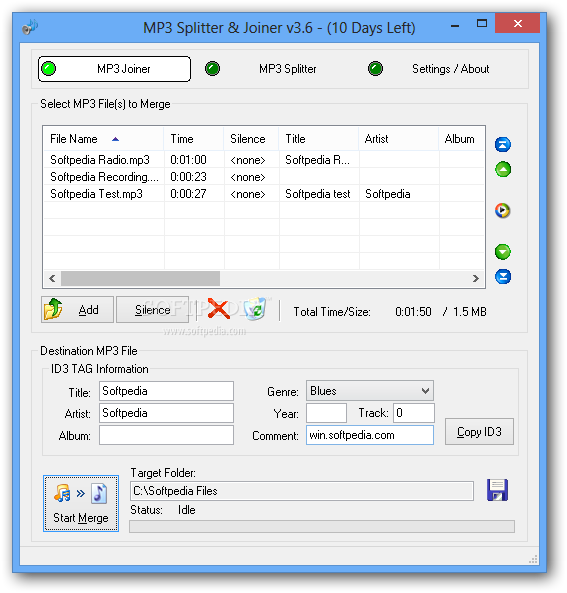
Task: Select the Softpedia Radio.mp3 row
Action: pos(264,160)
